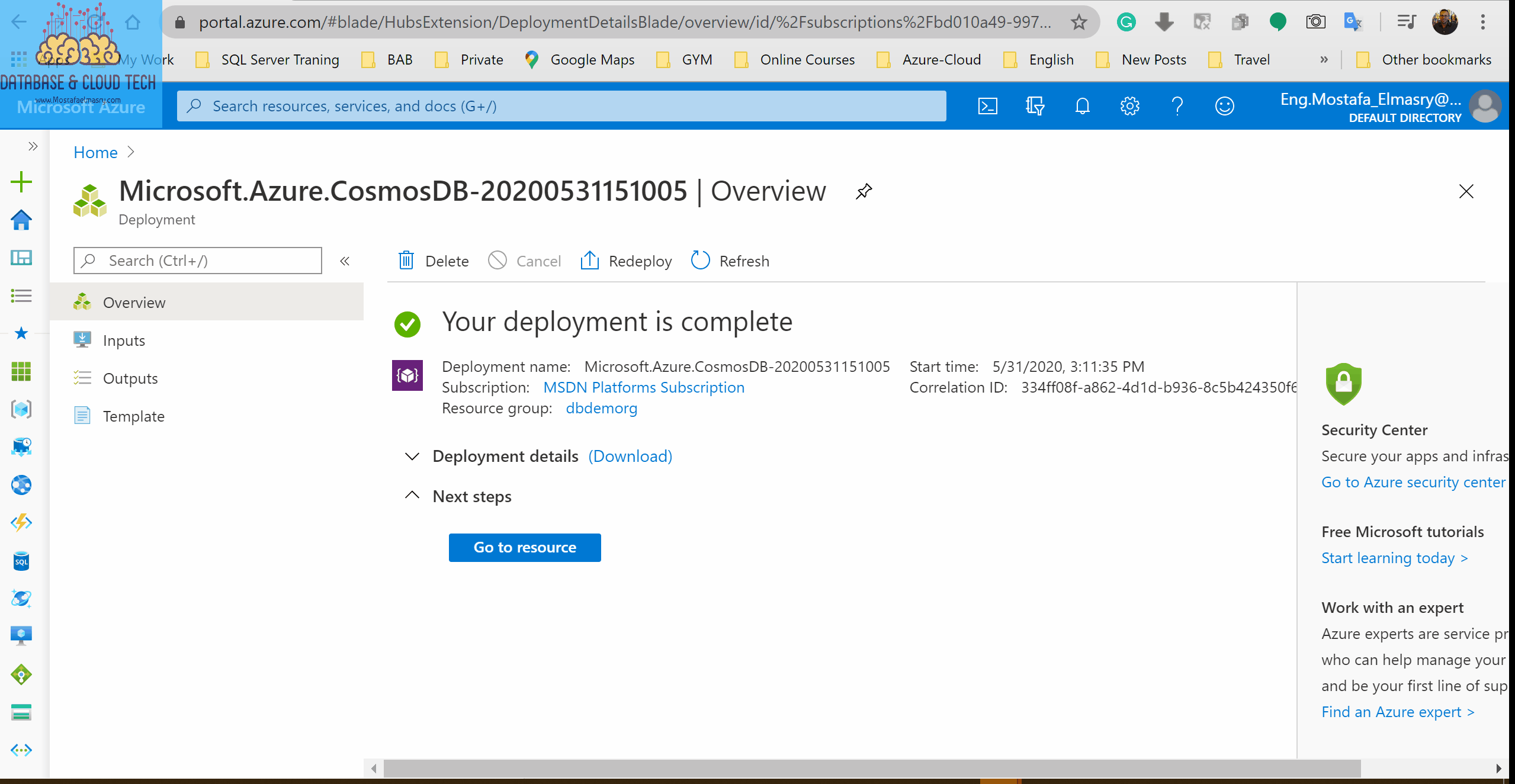Viewport: 1515px width, 784px height.
Task: Open the directory and subscription filter icon
Action: (x=1035, y=106)
